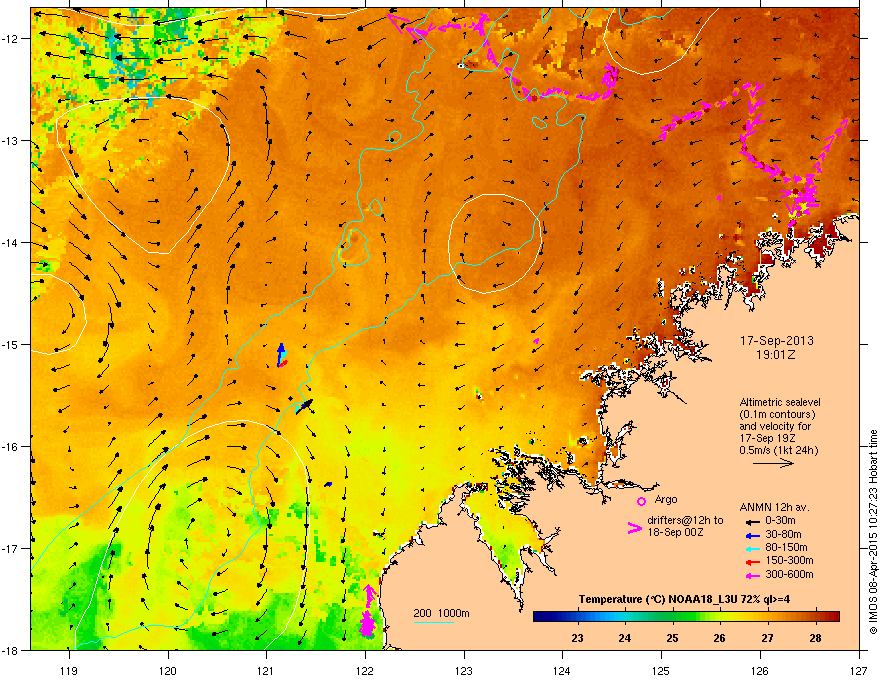Image resolution: width=880 pixels, height=680 pixels.
Task: Click the magenta 300-600m arrow legend icon
Action: coord(752,575)
